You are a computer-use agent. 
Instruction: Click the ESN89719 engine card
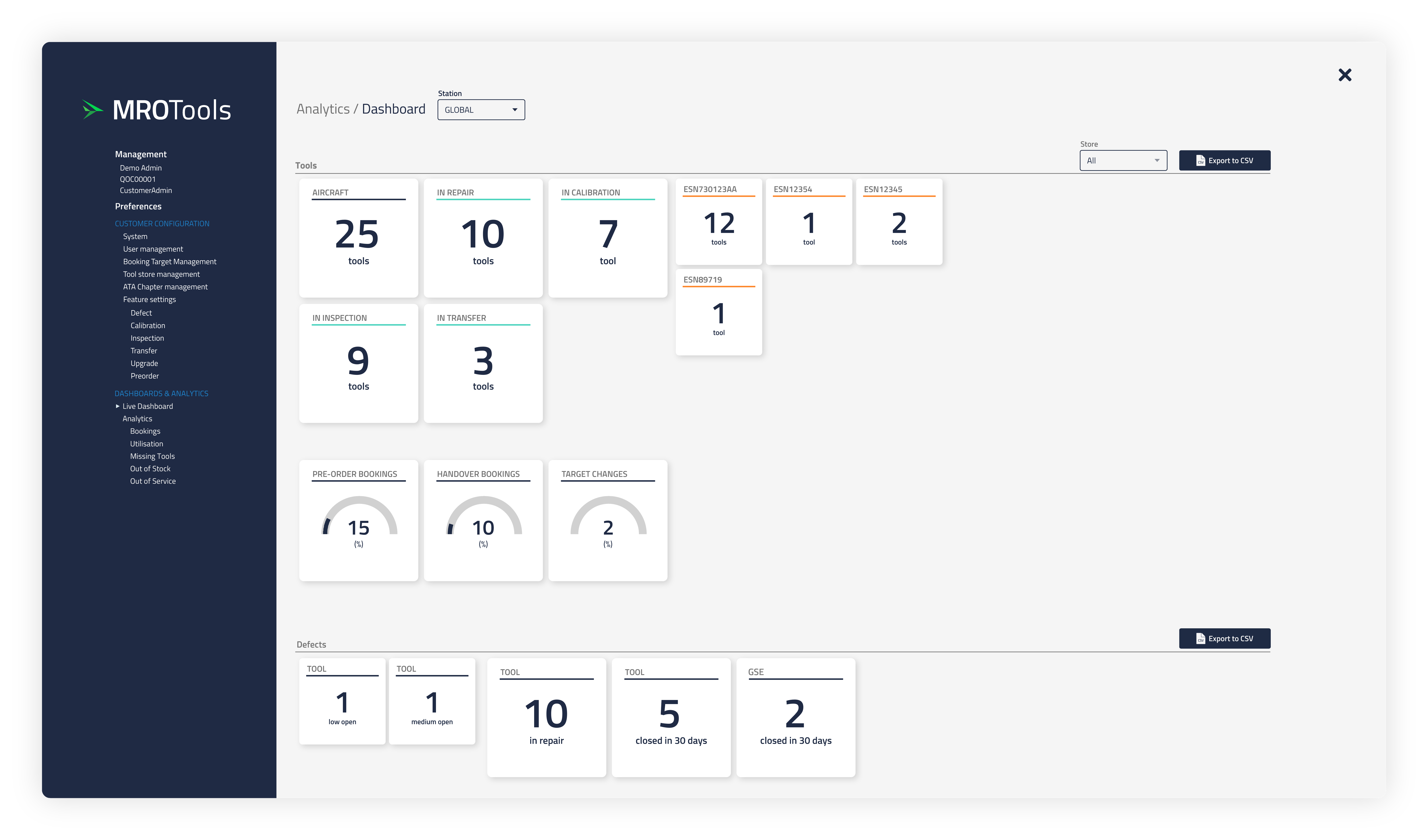pyautogui.click(x=719, y=312)
